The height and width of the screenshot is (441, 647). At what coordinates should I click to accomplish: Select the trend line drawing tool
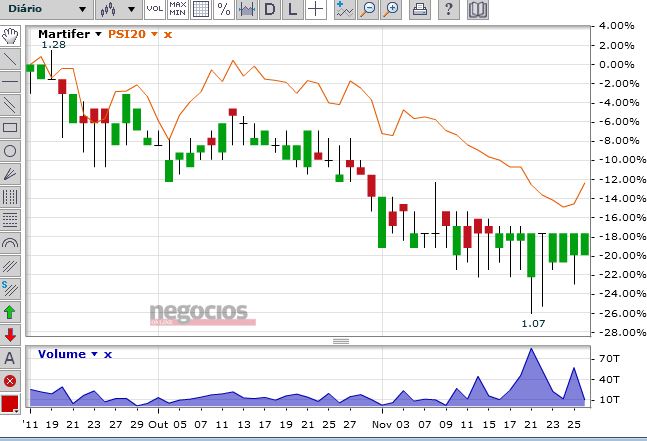click(10, 59)
